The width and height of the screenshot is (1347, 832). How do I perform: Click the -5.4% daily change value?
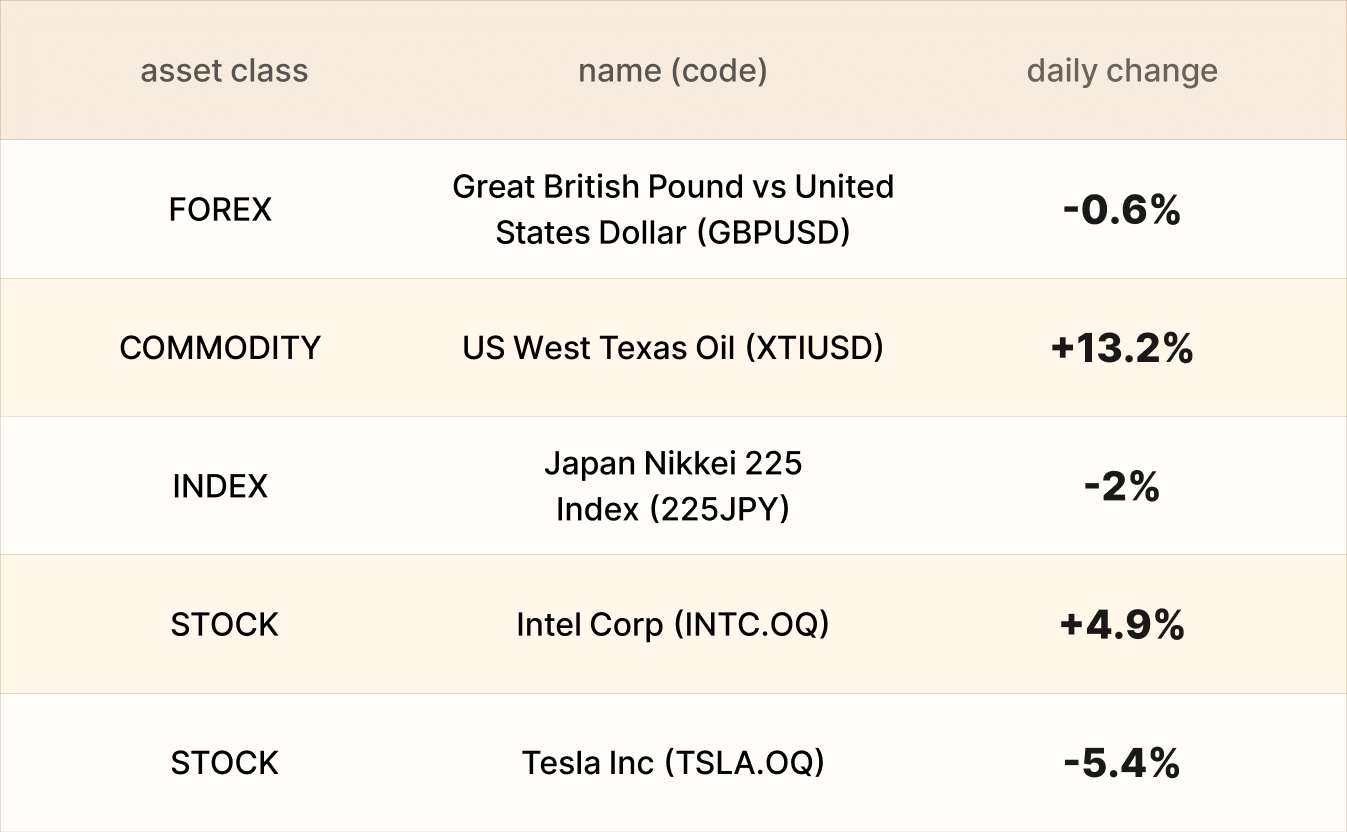[1122, 764]
